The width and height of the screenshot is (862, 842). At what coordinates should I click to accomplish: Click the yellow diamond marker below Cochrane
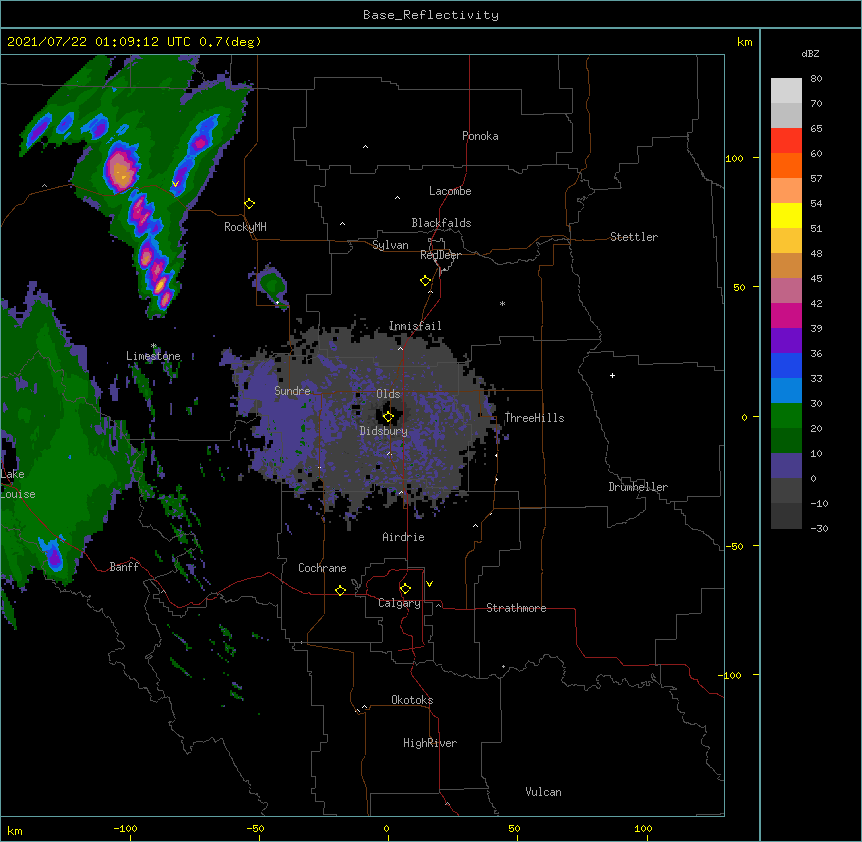340,590
